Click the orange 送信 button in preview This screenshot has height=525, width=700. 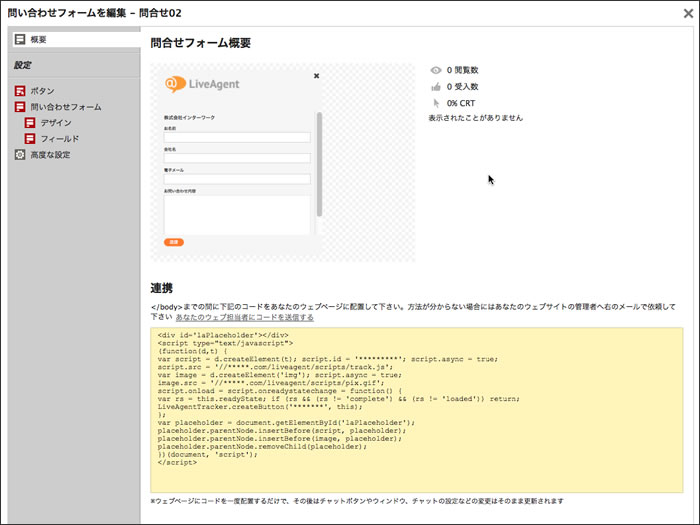click(174, 242)
